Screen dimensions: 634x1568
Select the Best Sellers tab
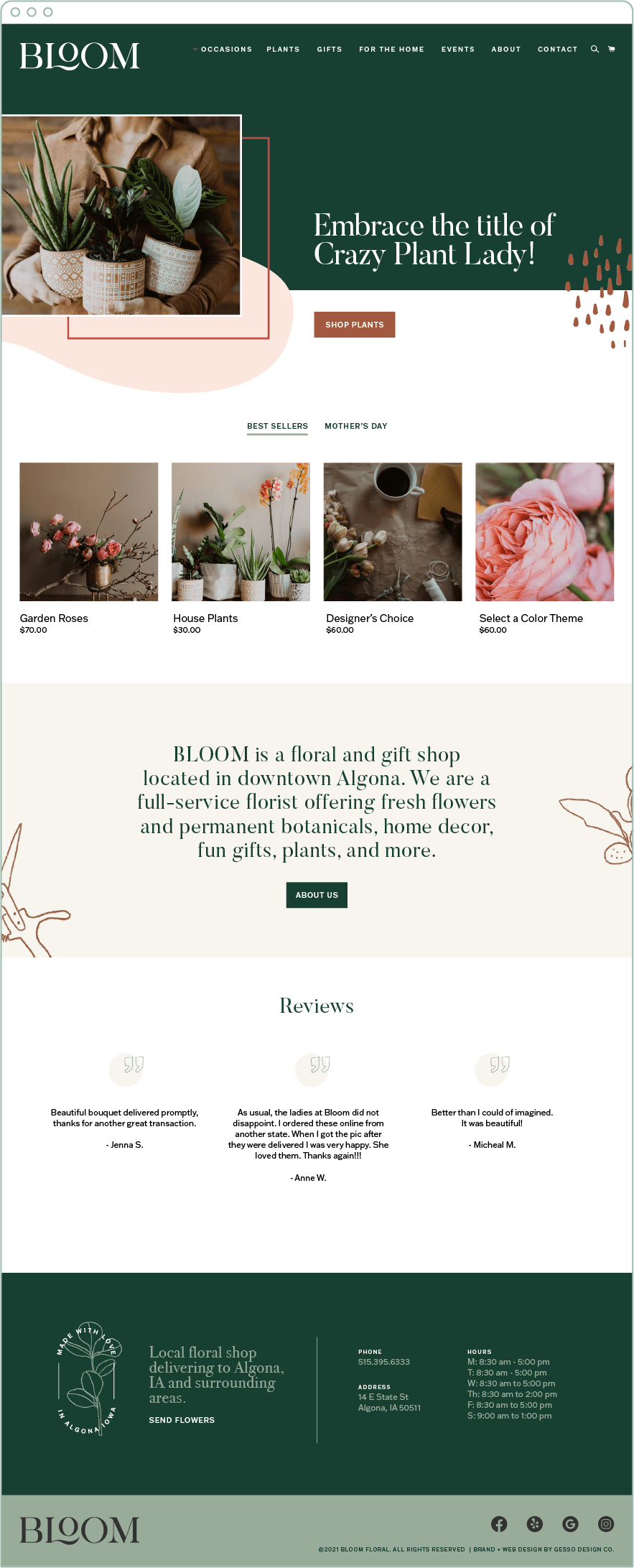coord(277,426)
